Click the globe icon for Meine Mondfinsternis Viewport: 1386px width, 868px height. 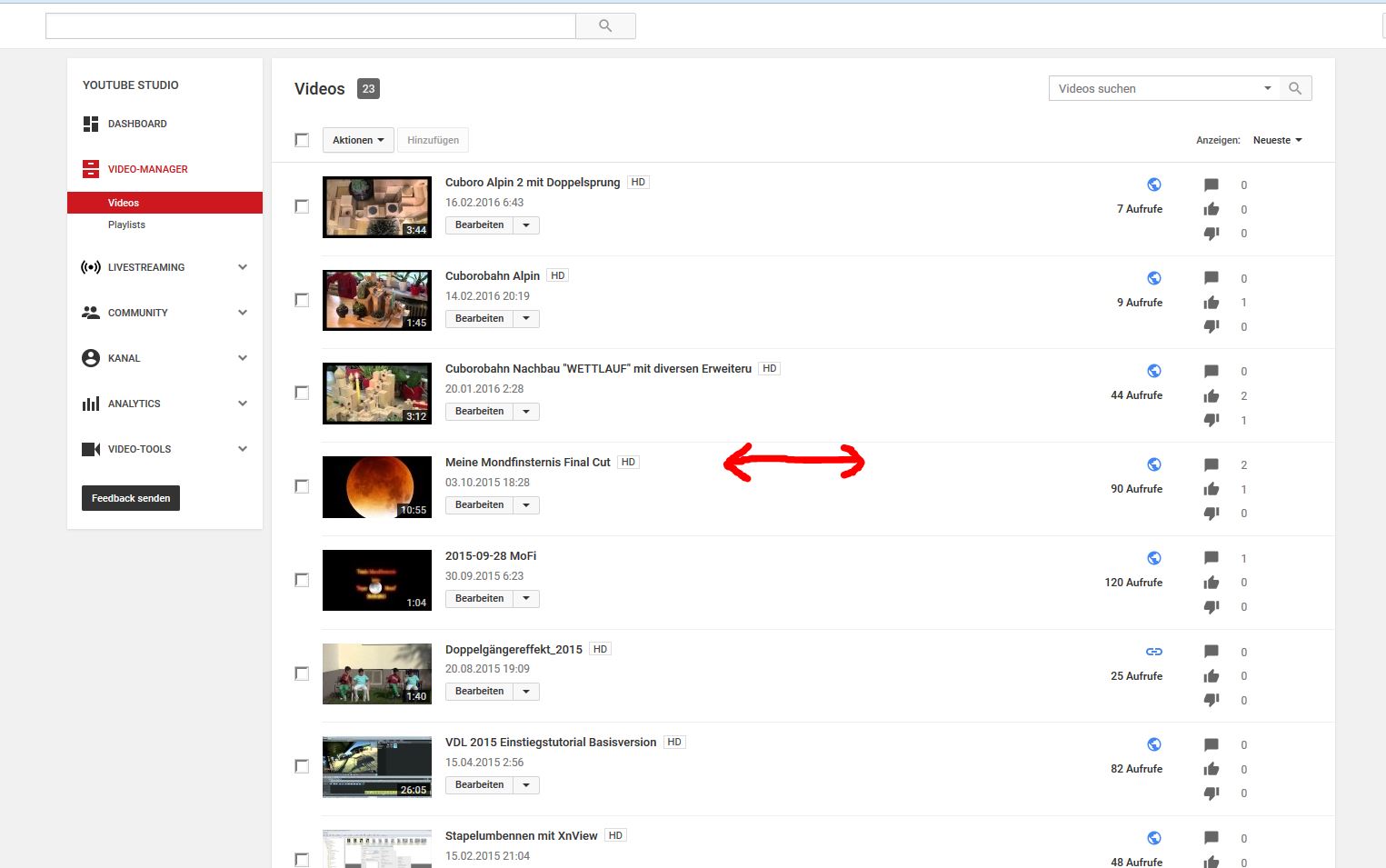click(1154, 464)
